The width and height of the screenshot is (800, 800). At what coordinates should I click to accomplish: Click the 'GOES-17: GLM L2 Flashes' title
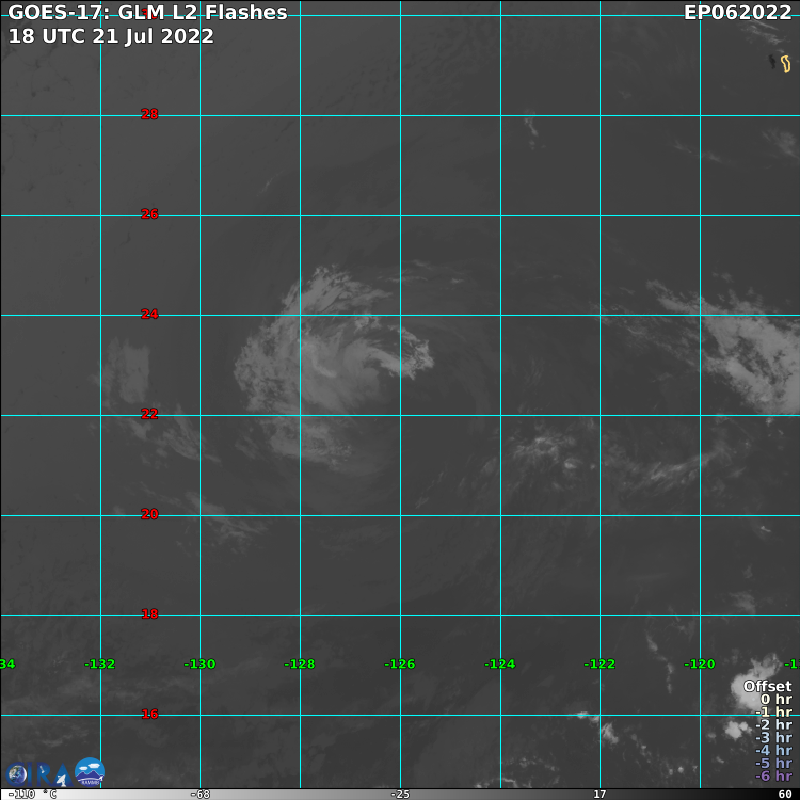148,12
